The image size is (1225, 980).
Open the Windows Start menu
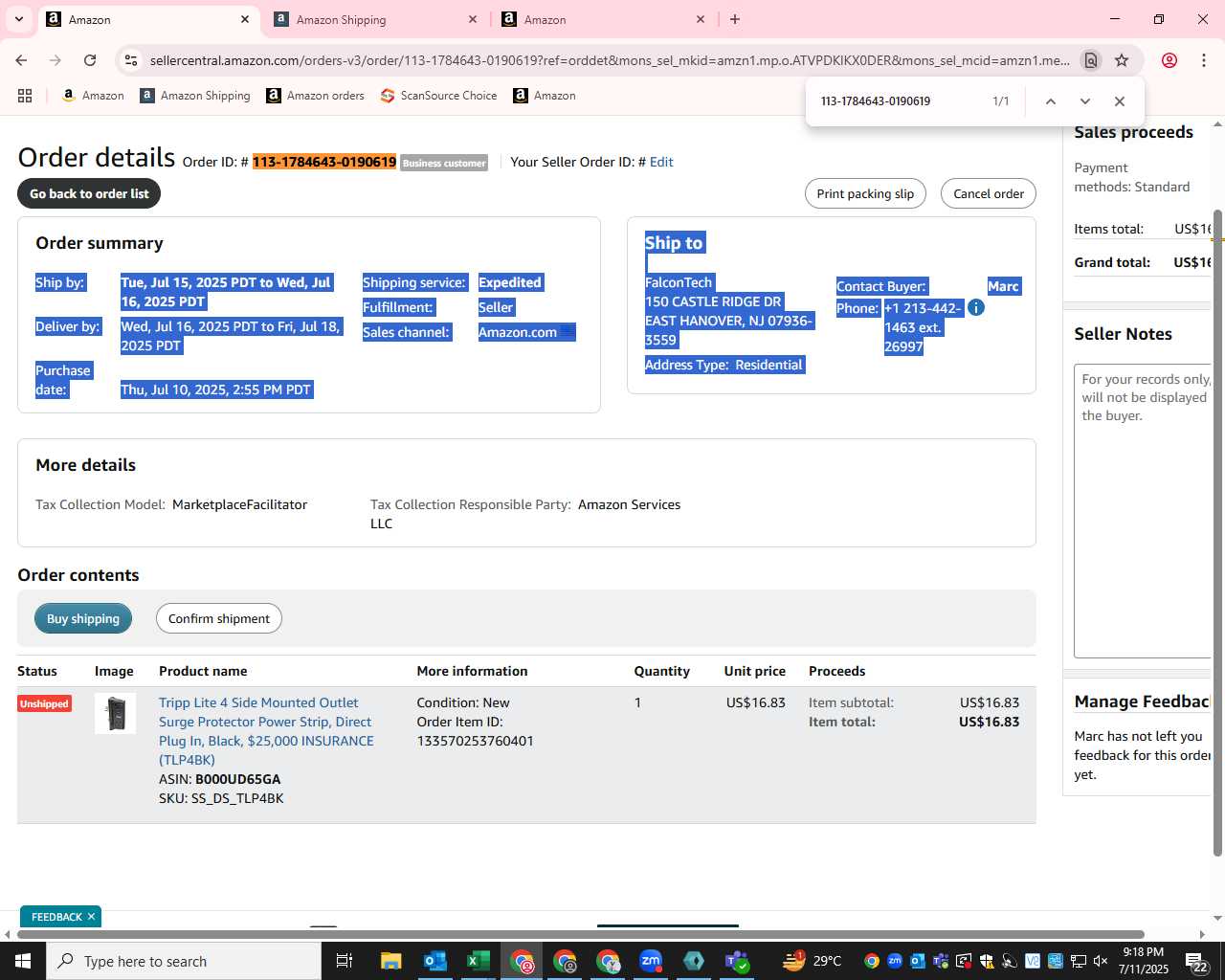(23, 961)
